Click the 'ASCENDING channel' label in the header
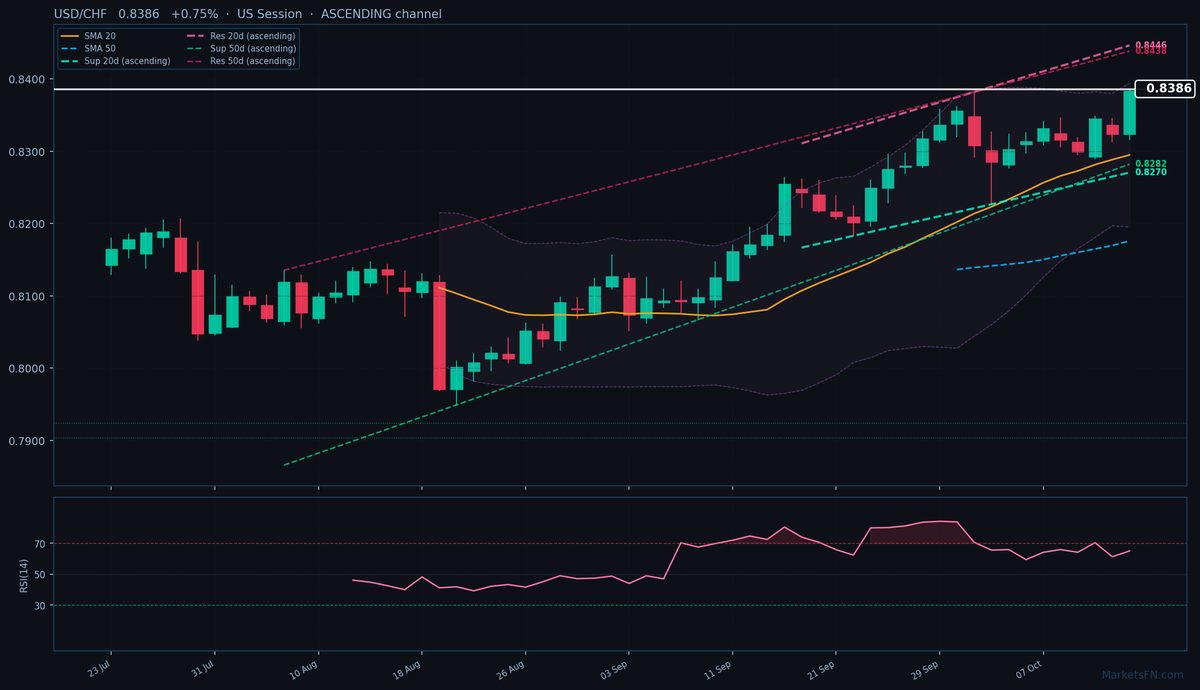This screenshot has width=1200, height=690. click(381, 14)
